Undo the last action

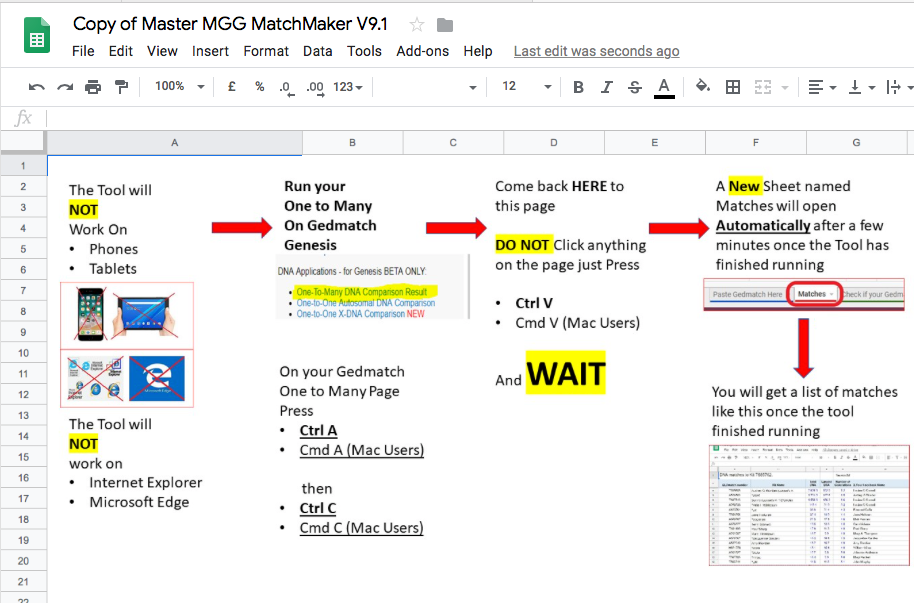point(36,87)
